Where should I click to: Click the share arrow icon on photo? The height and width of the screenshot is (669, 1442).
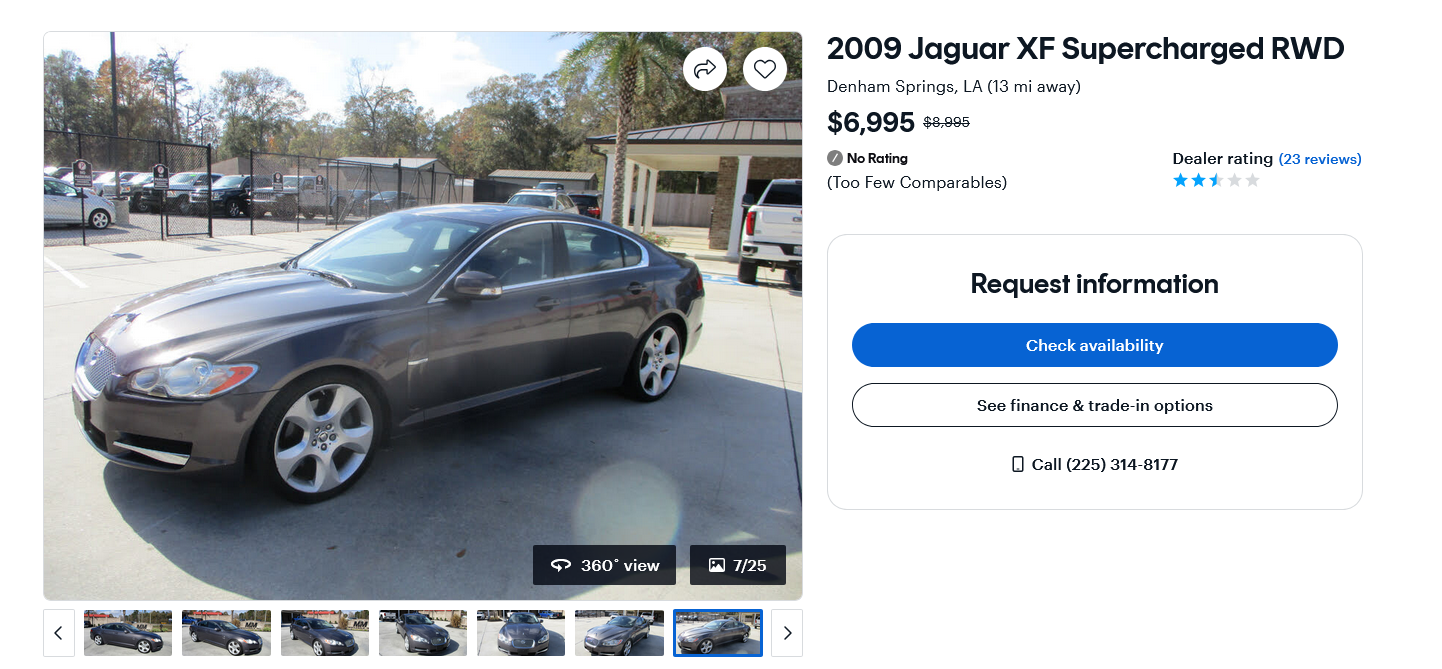705,69
